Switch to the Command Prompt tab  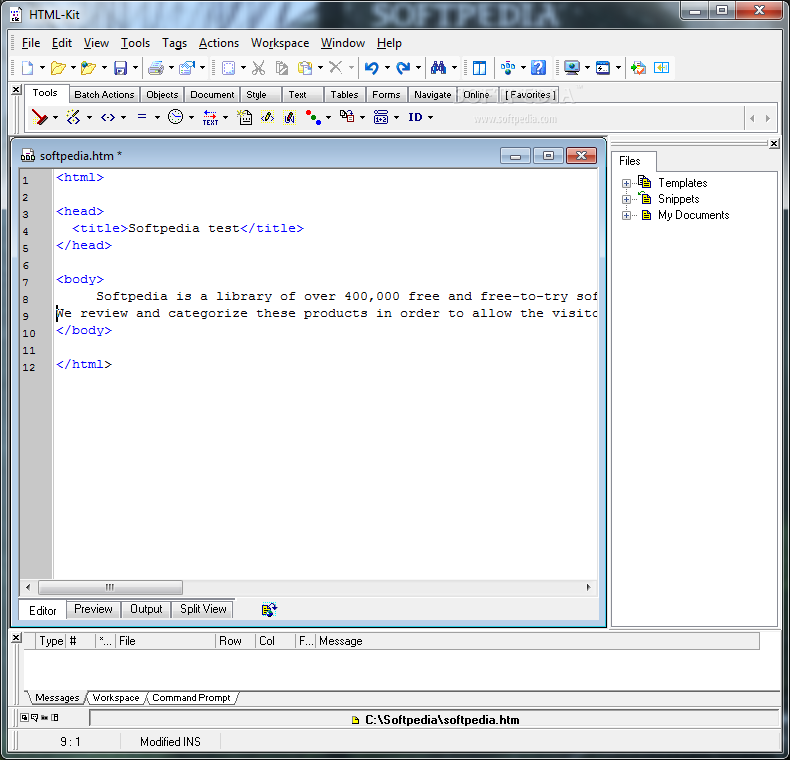tap(191, 698)
